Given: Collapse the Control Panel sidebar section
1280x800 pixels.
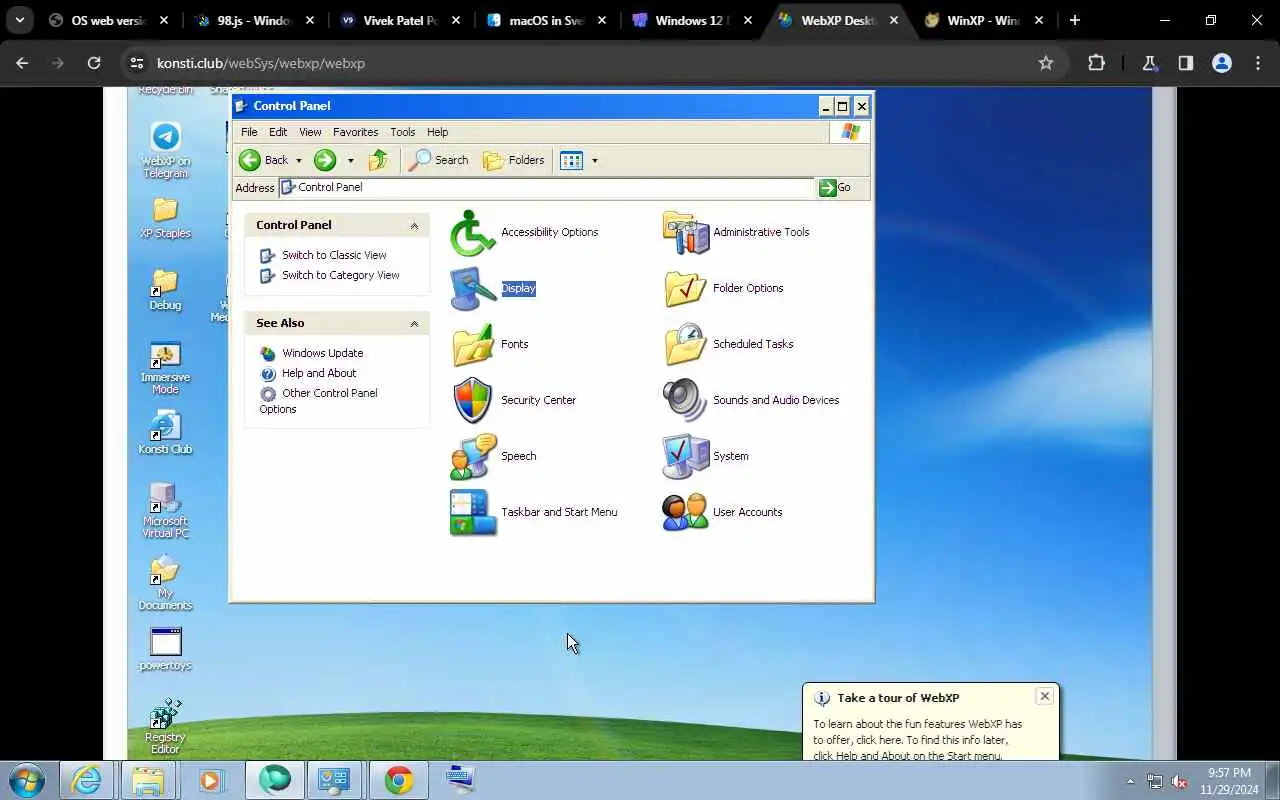Looking at the screenshot, I should click(x=414, y=226).
